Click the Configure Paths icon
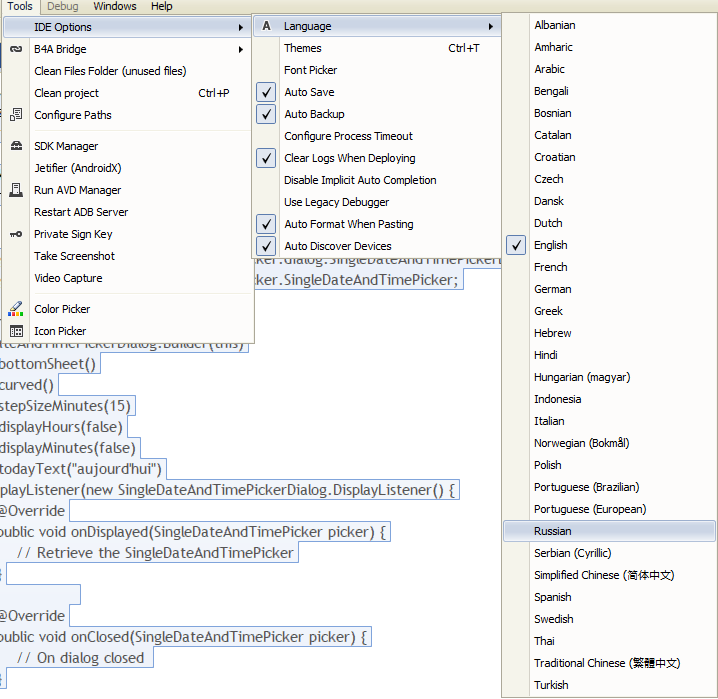Viewport: 718px width, 699px height. click(x=16, y=114)
